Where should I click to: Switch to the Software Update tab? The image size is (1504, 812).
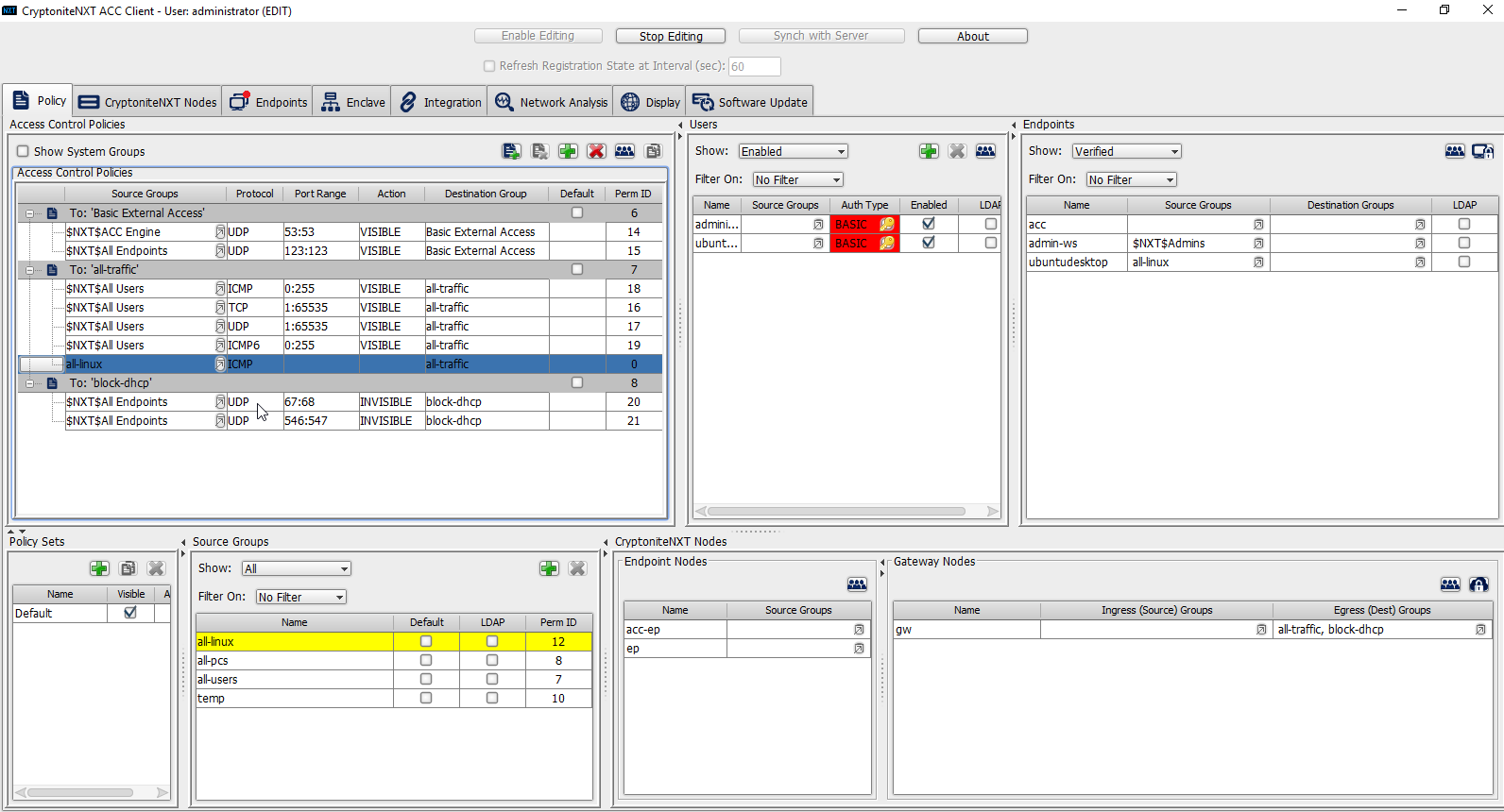[x=750, y=102]
